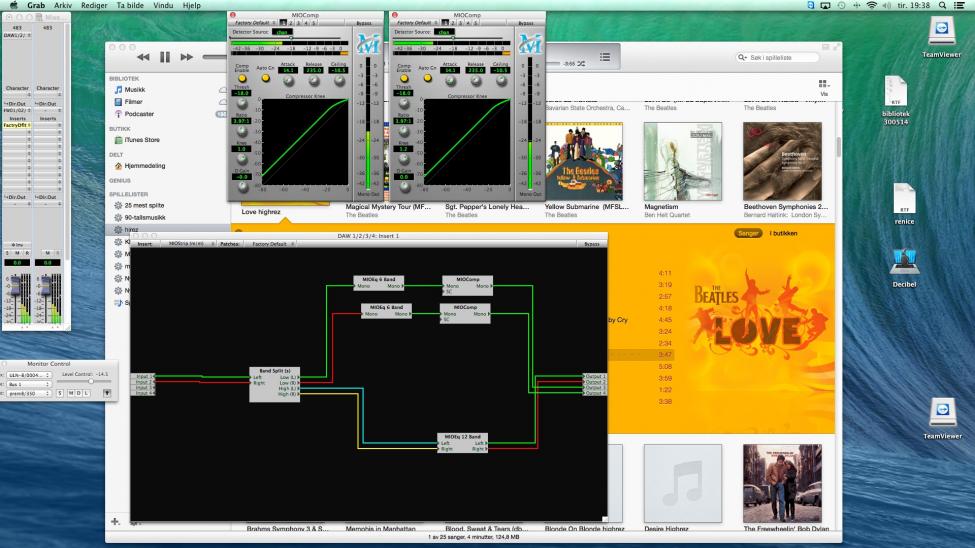The width and height of the screenshot is (975, 548).
Task: Bypass the right MIOComp plugin
Action: pos(526,23)
